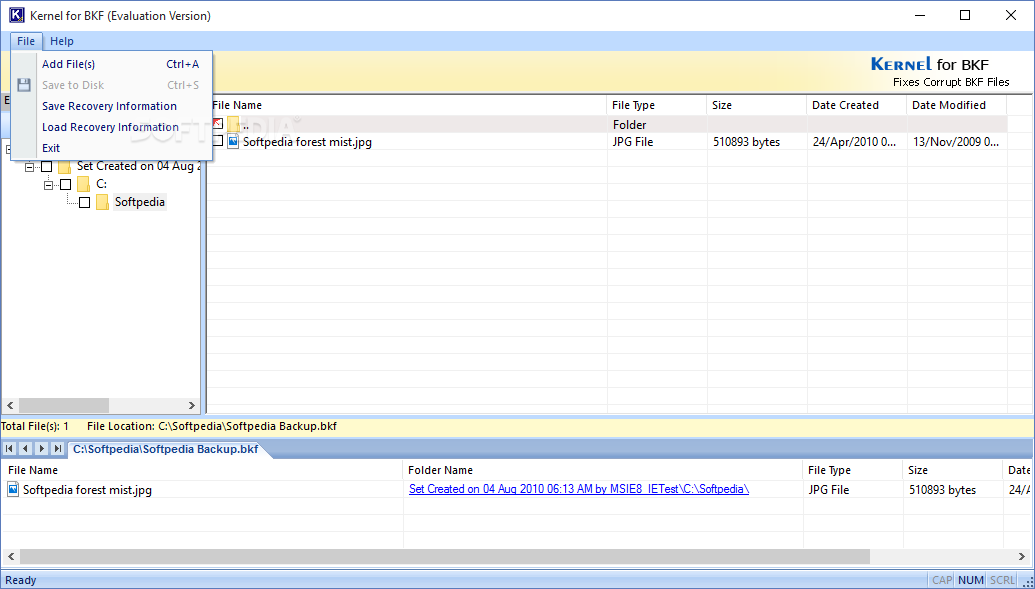Click the Folder type cell in parent row
Screen dimensions: 1035x589
pos(629,124)
